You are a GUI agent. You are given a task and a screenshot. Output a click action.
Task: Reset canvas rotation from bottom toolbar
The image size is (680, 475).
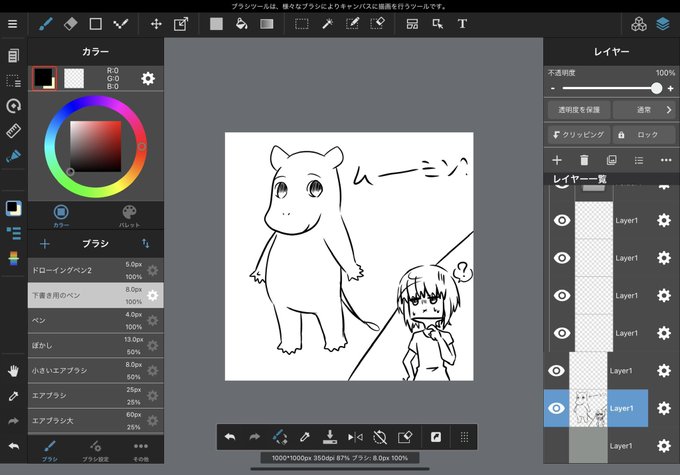click(380, 437)
